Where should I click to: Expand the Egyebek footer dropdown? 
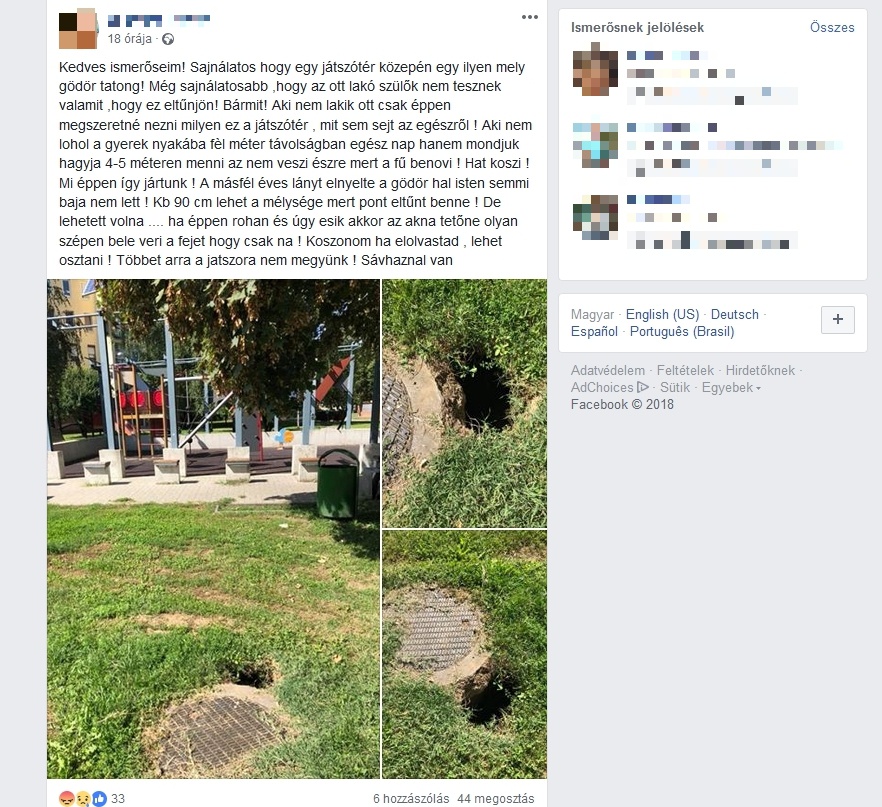(x=731, y=387)
